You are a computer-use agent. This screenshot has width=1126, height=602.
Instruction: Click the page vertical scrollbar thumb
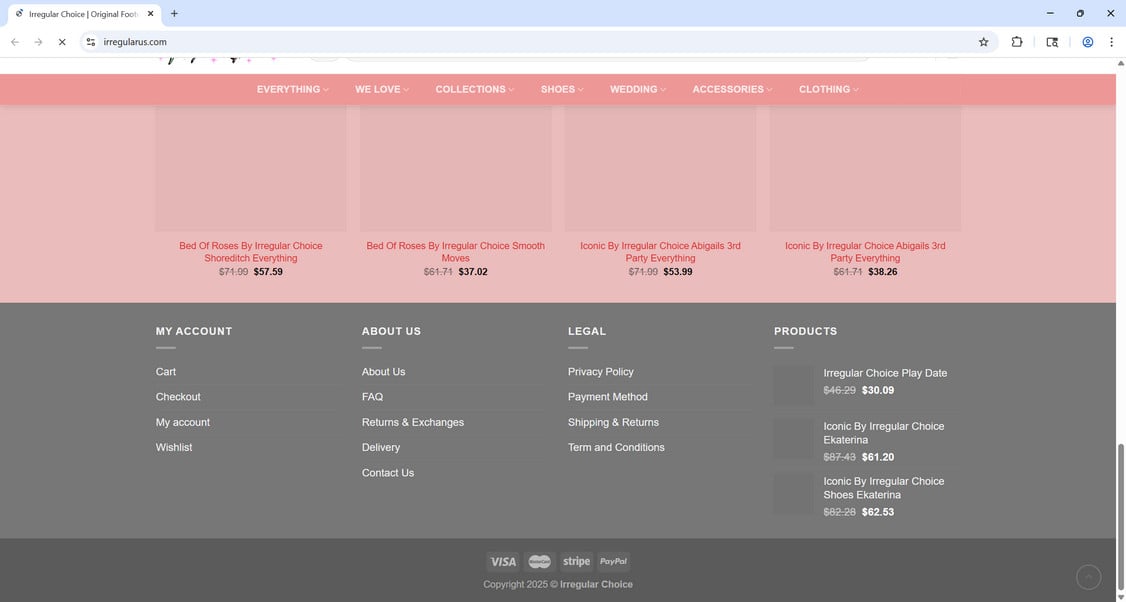coord(1120,516)
